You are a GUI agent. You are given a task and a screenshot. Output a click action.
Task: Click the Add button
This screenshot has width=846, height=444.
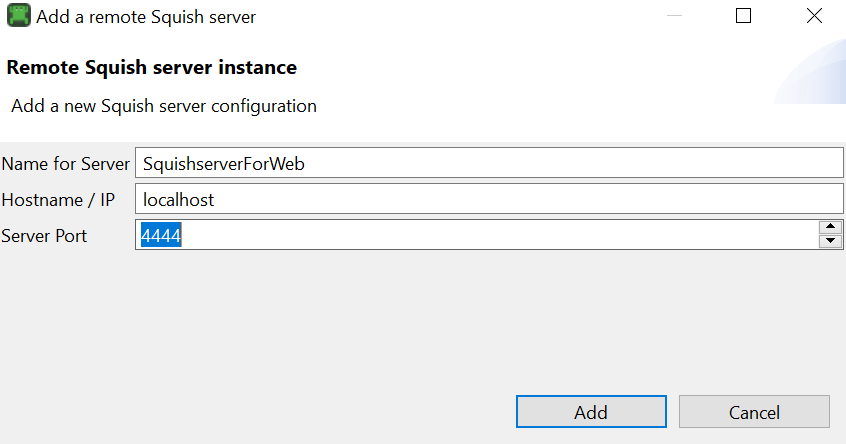[x=590, y=412]
